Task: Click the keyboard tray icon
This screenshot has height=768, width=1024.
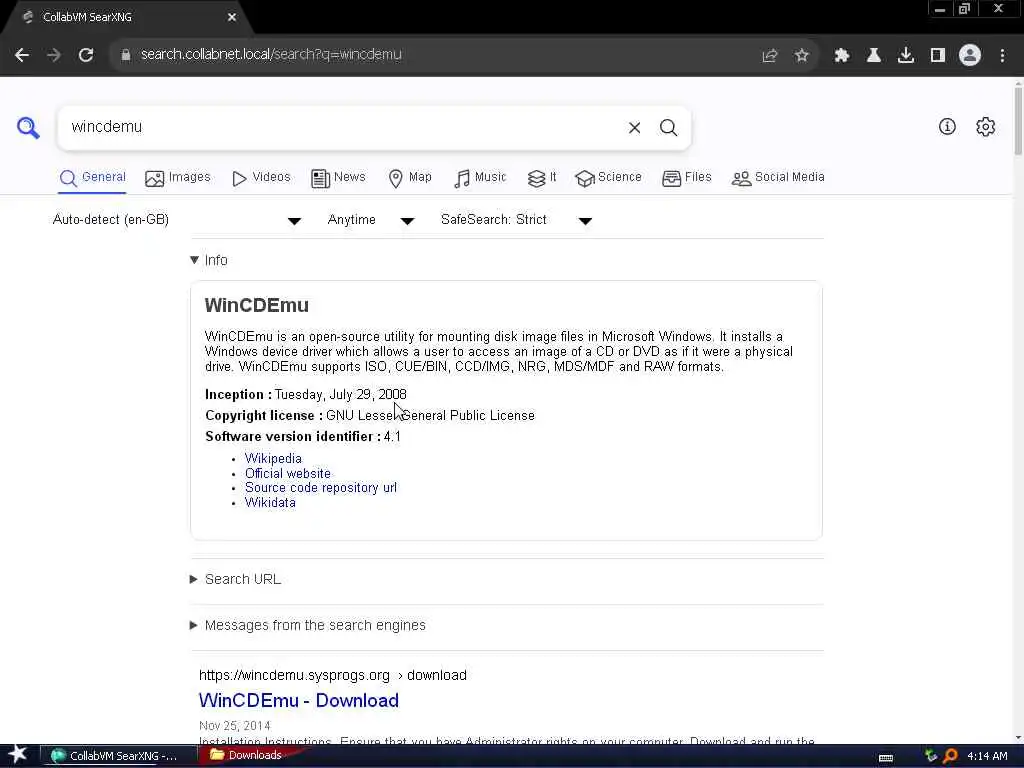Action: (x=886, y=757)
